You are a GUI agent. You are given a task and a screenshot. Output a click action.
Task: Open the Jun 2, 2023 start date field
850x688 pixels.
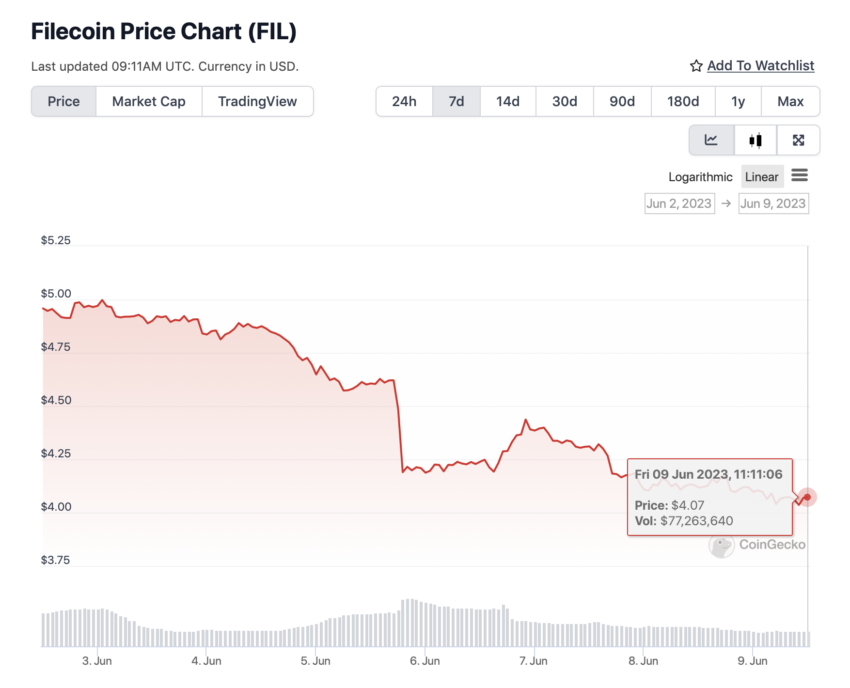pos(679,204)
